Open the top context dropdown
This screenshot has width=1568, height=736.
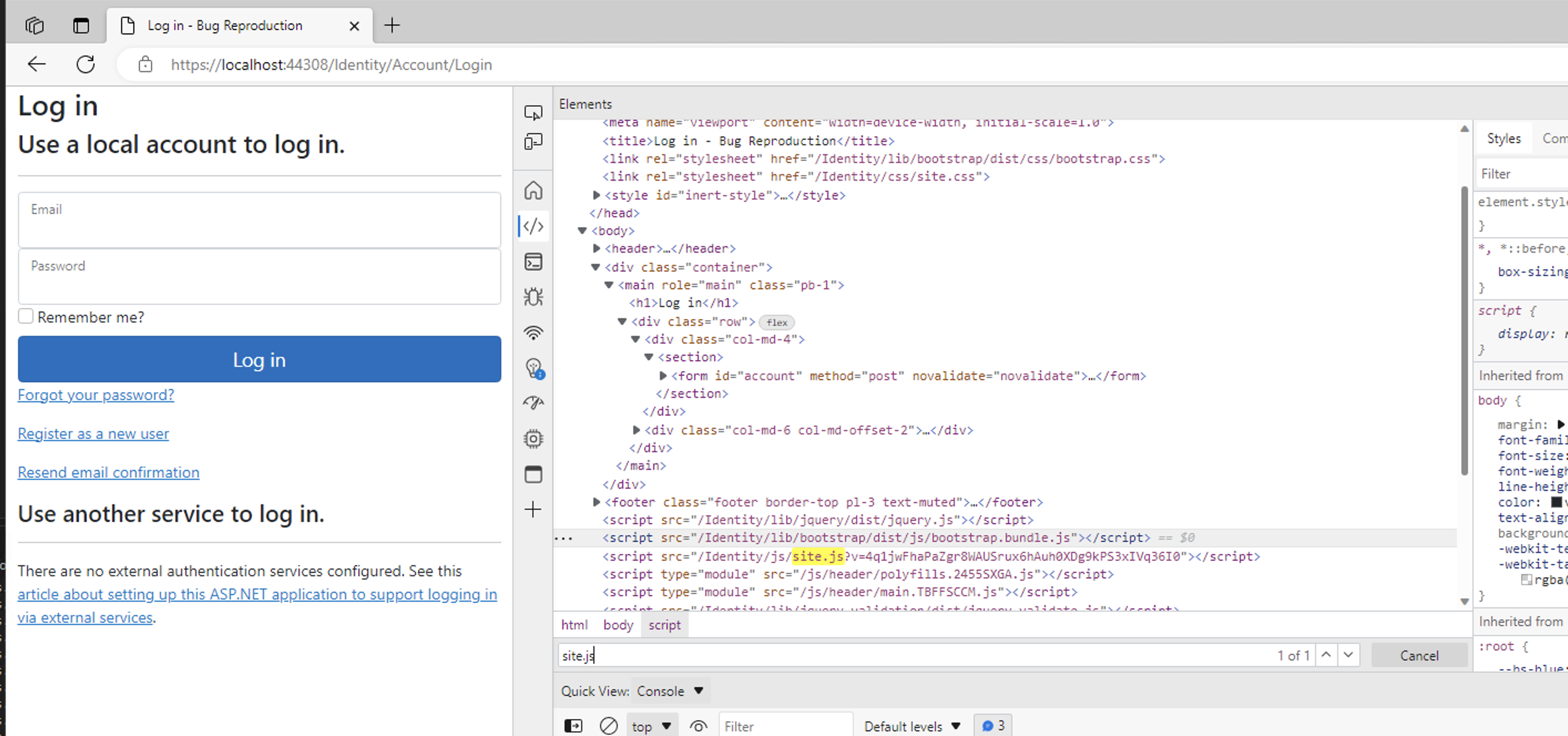coord(651,725)
